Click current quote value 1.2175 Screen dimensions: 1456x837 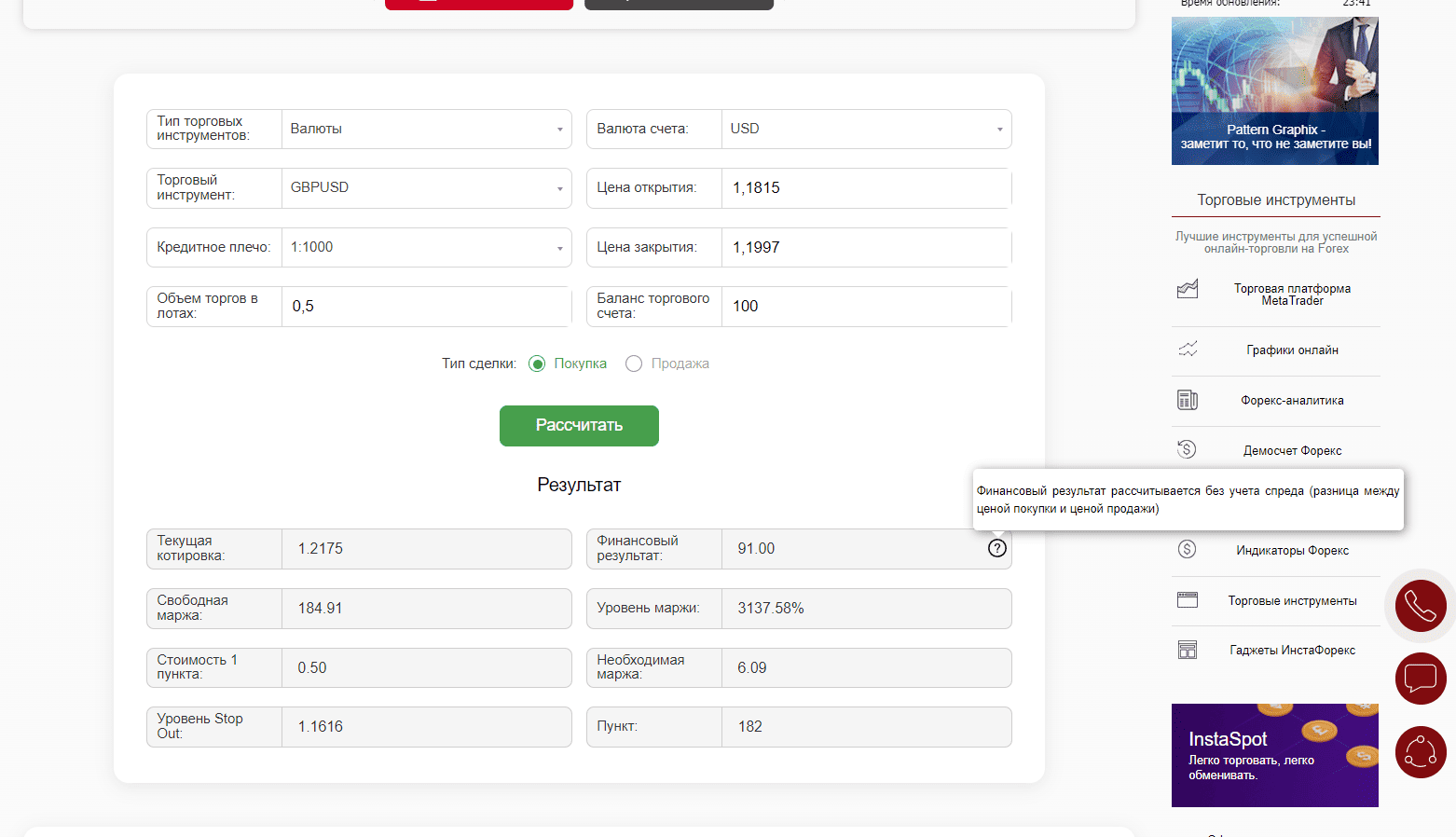pos(320,549)
